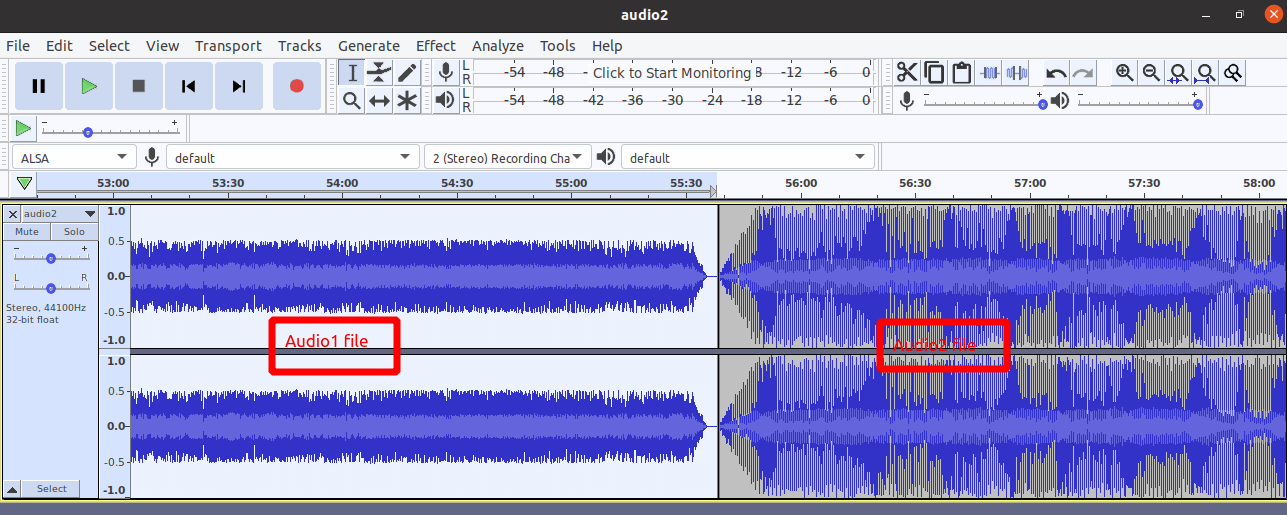Skip to End of the track
The image size is (1287, 515).
pyautogui.click(x=239, y=86)
